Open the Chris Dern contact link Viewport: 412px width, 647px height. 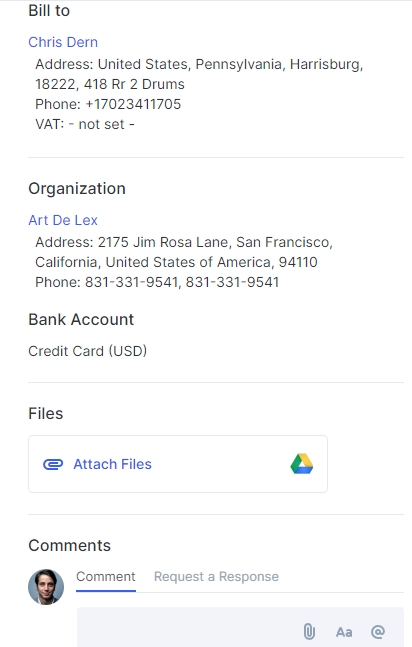(x=63, y=42)
